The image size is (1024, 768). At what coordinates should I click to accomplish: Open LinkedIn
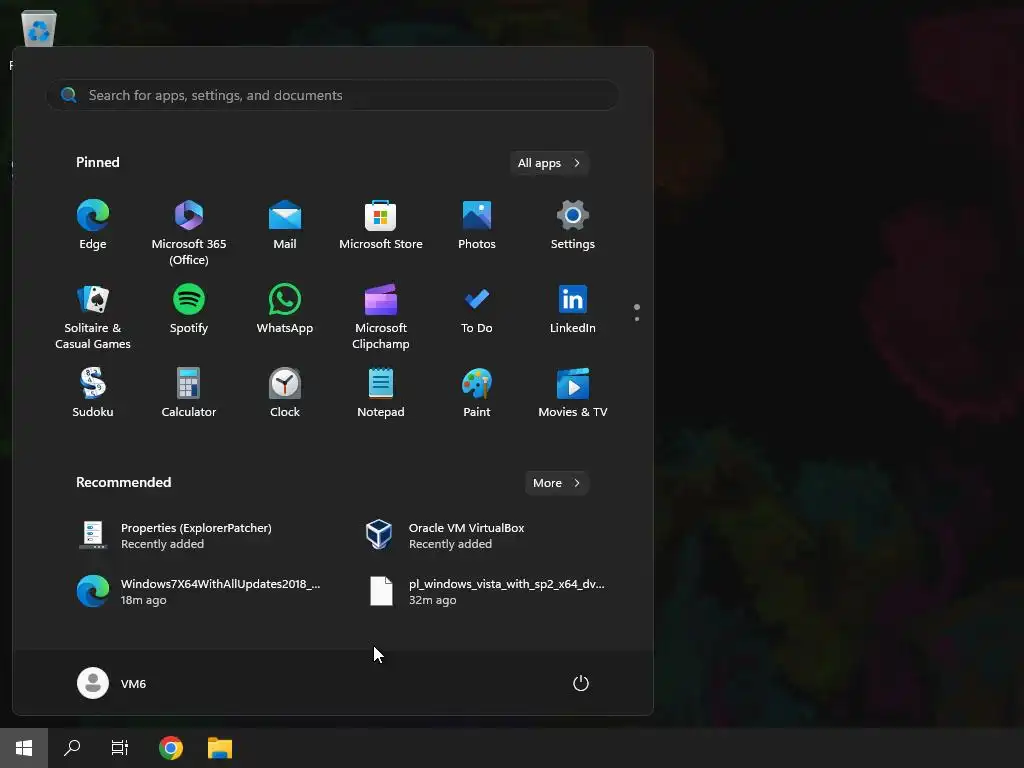coord(573,310)
